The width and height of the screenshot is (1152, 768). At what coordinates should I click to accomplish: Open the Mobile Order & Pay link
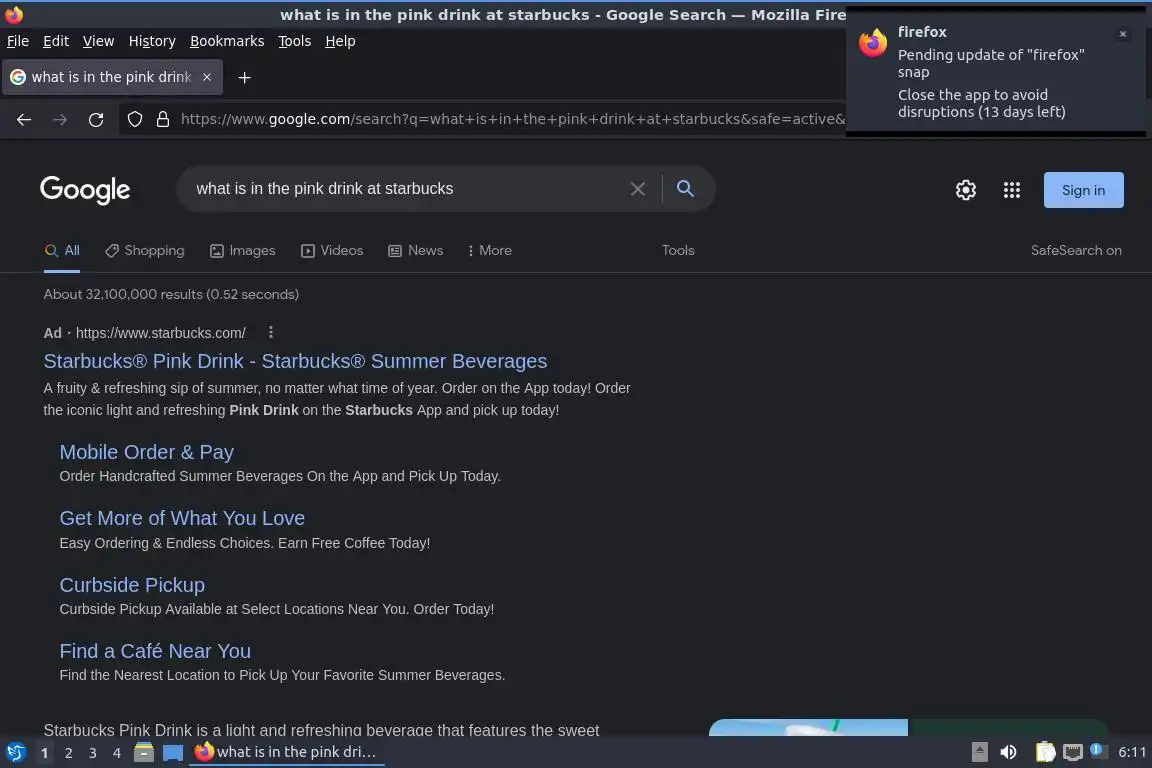point(147,452)
